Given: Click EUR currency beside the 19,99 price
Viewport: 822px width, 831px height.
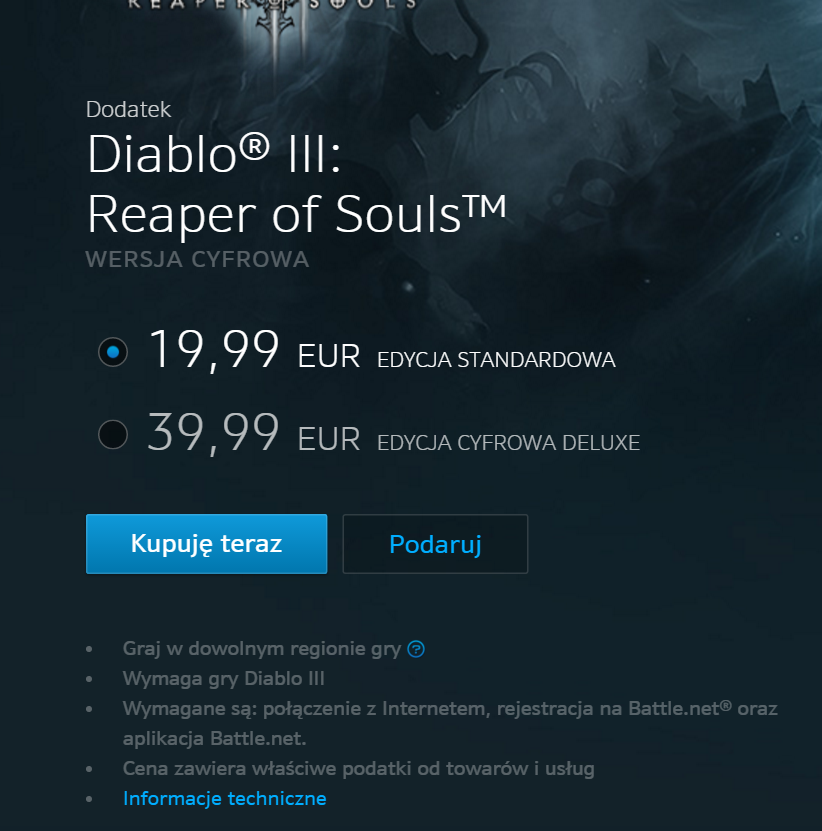Looking at the screenshot, I should coord(329,356).
